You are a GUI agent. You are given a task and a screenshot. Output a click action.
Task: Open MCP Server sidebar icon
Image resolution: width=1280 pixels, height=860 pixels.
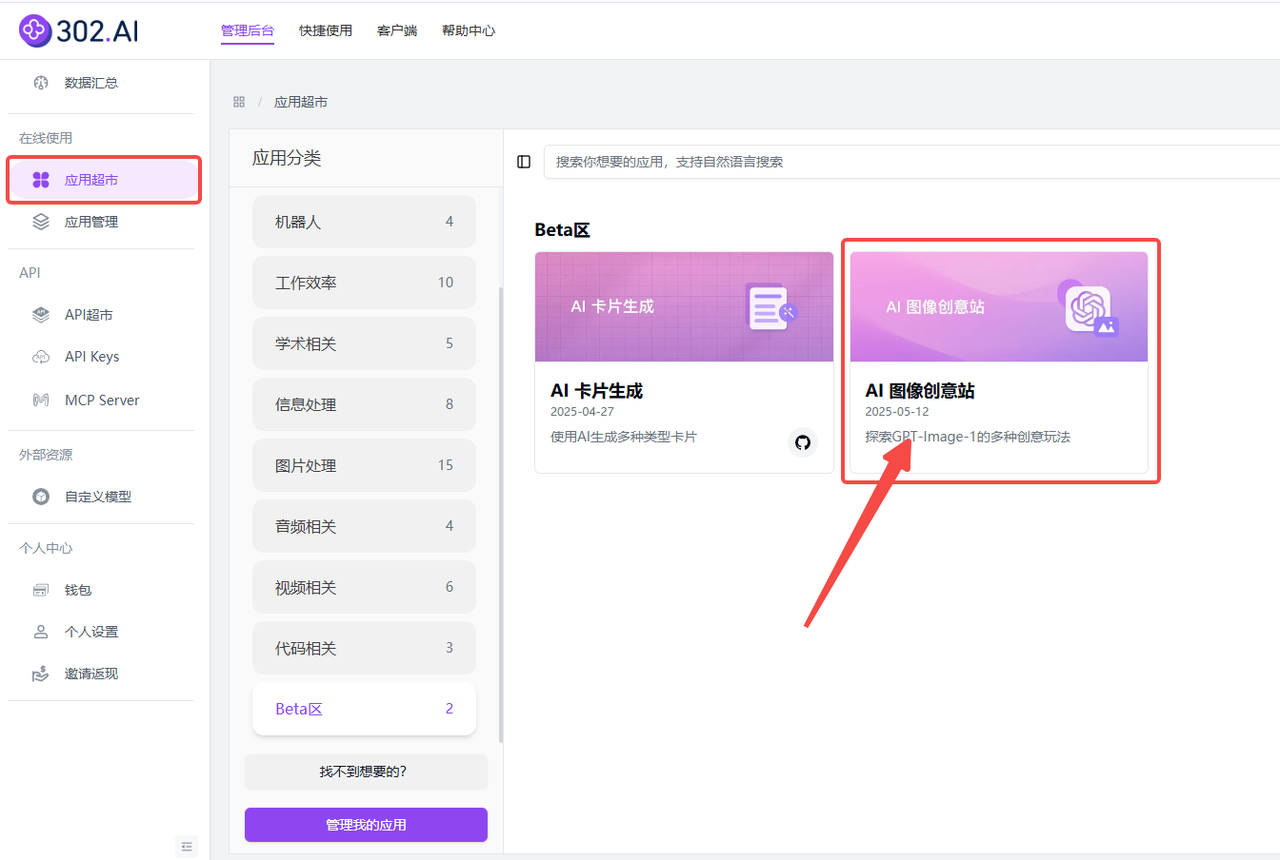click(41, 400)
